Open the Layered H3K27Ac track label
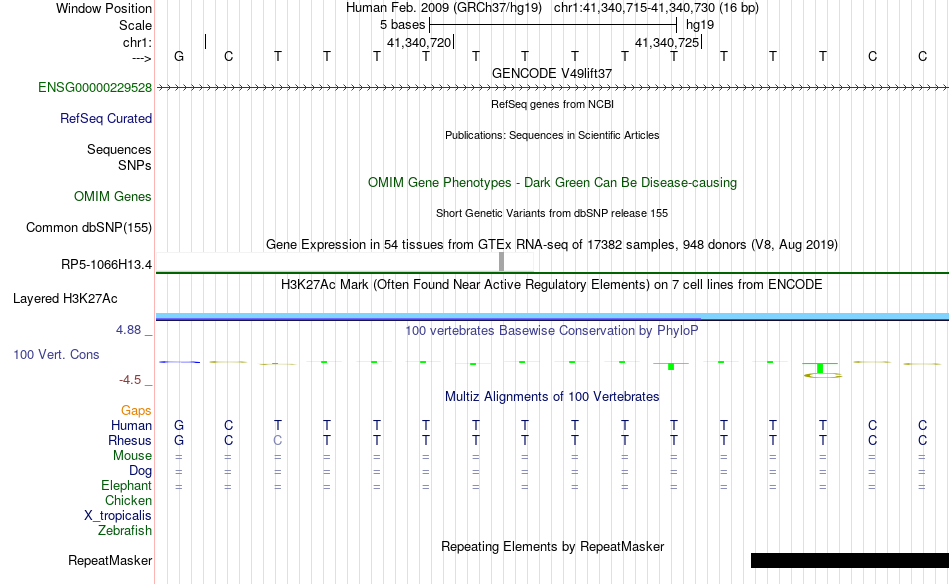The height and width of the screenshot is (584, 950). [x=65, y=299]
